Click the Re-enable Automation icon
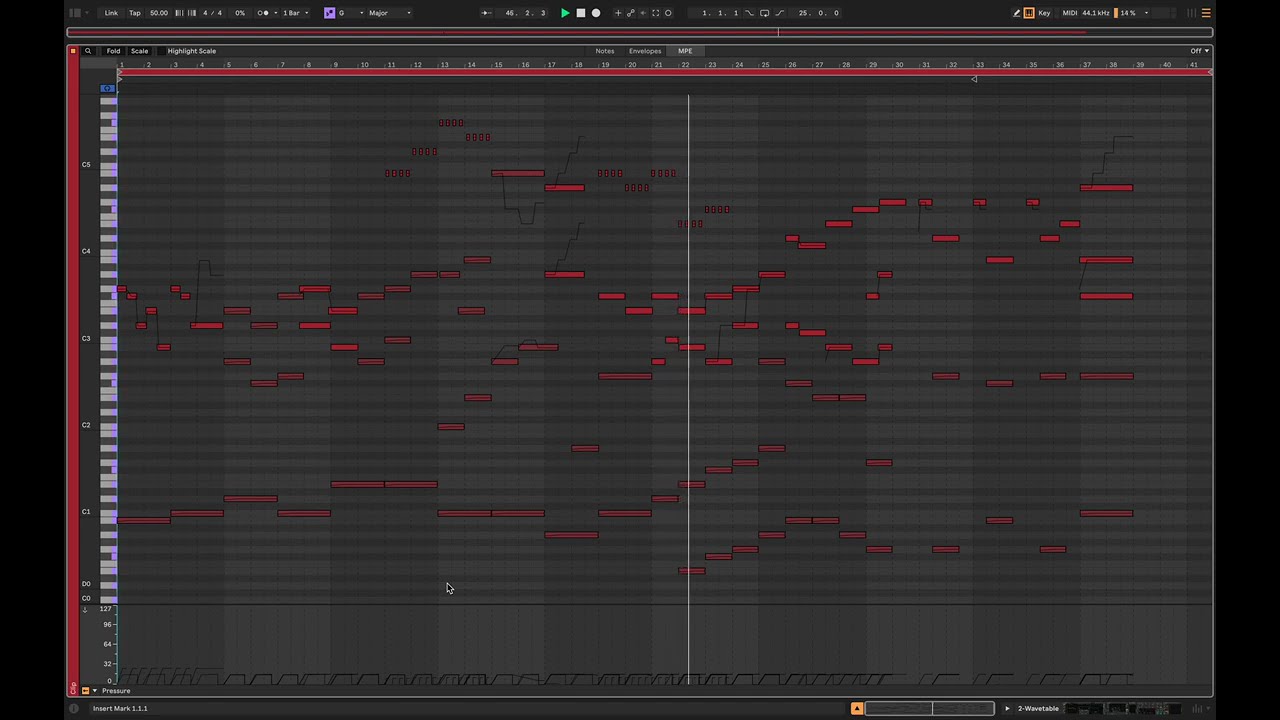Screen dimensions: 1280x720 [643, 13]
